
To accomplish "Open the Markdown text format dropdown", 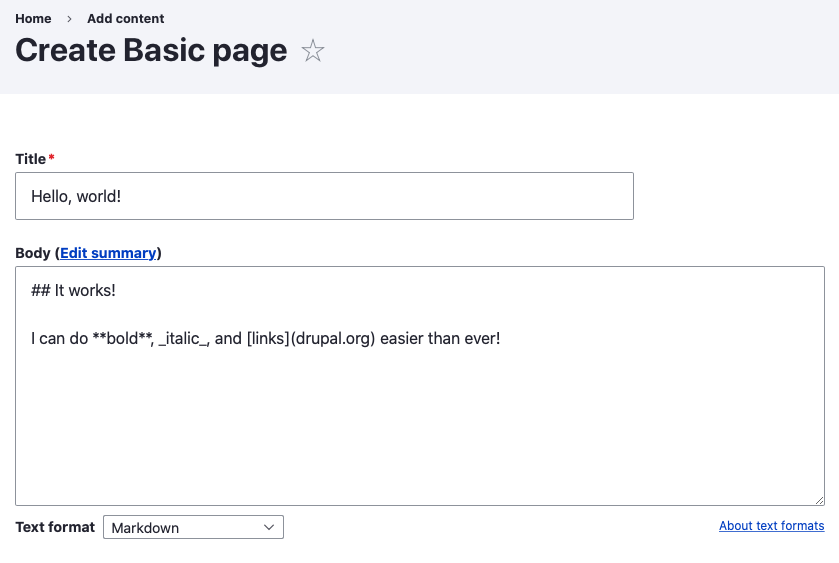I will 193,527.
